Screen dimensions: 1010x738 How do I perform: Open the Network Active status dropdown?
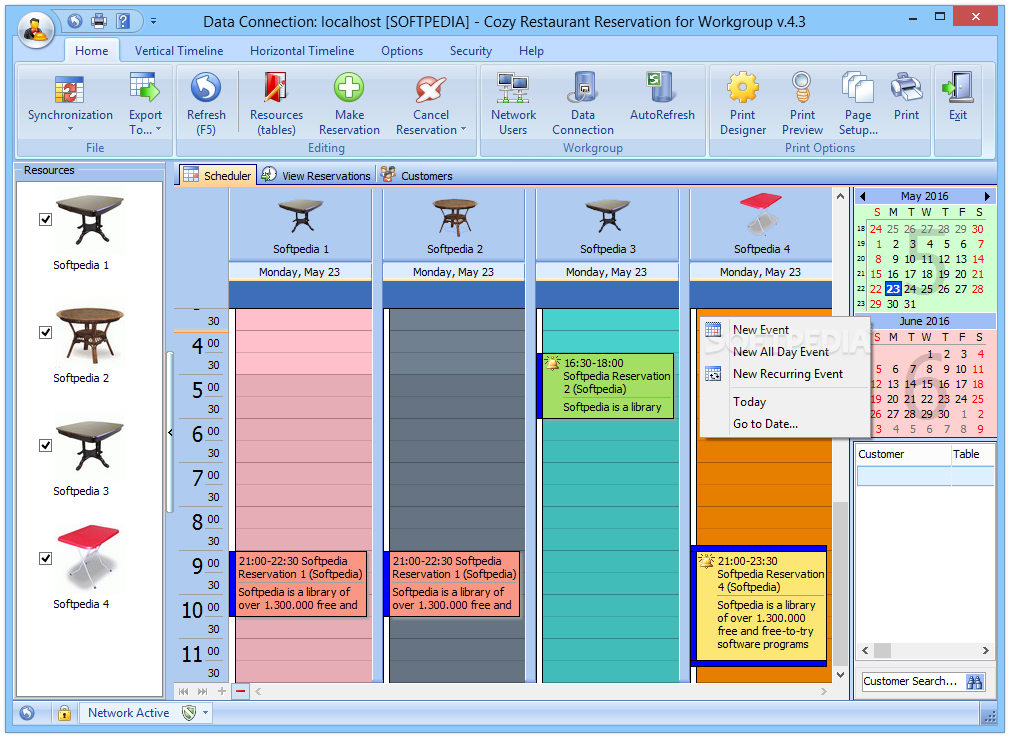(205, 713)
